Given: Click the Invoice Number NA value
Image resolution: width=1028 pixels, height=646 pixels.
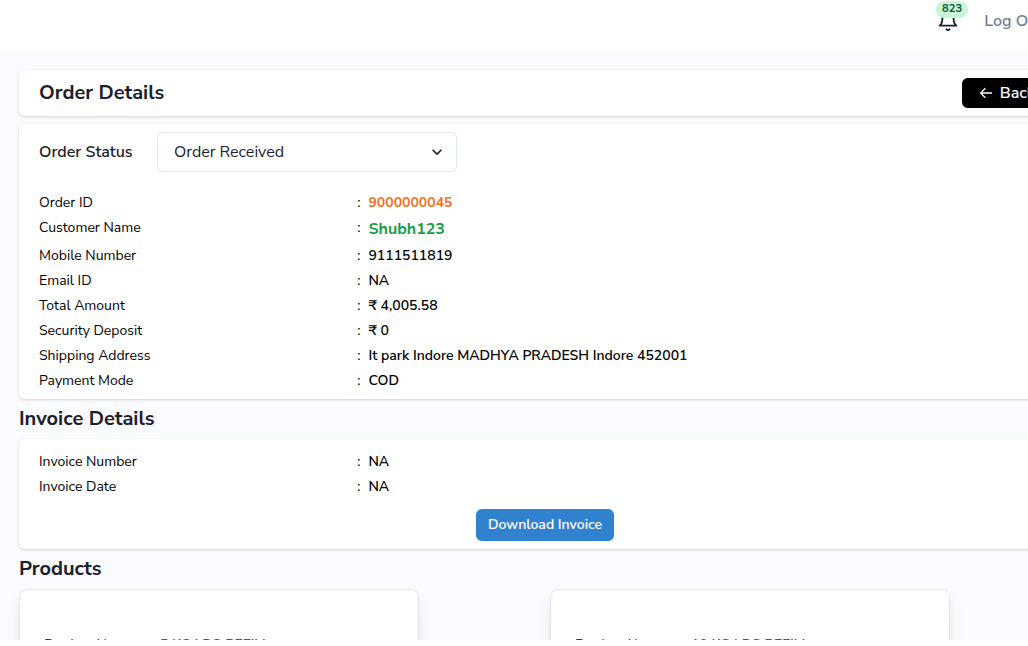Looking at the screenshot, I should pos(378,461).
